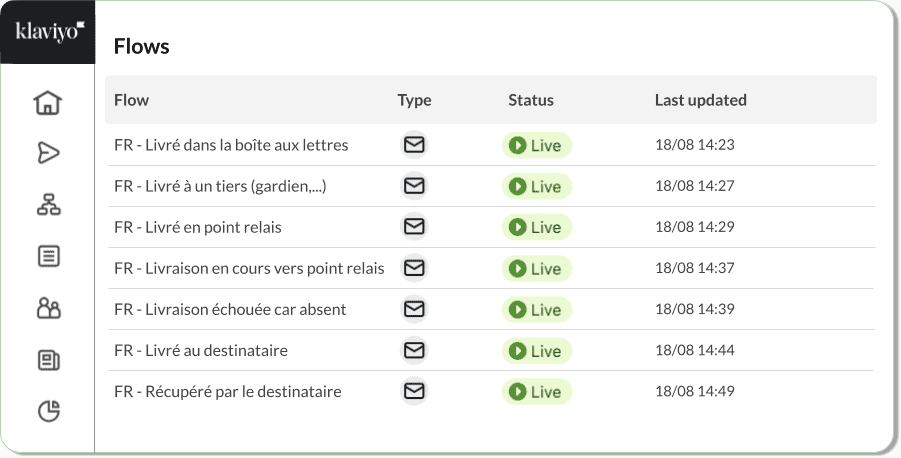Open the audience people icon in sidebar

coord(48,308)
